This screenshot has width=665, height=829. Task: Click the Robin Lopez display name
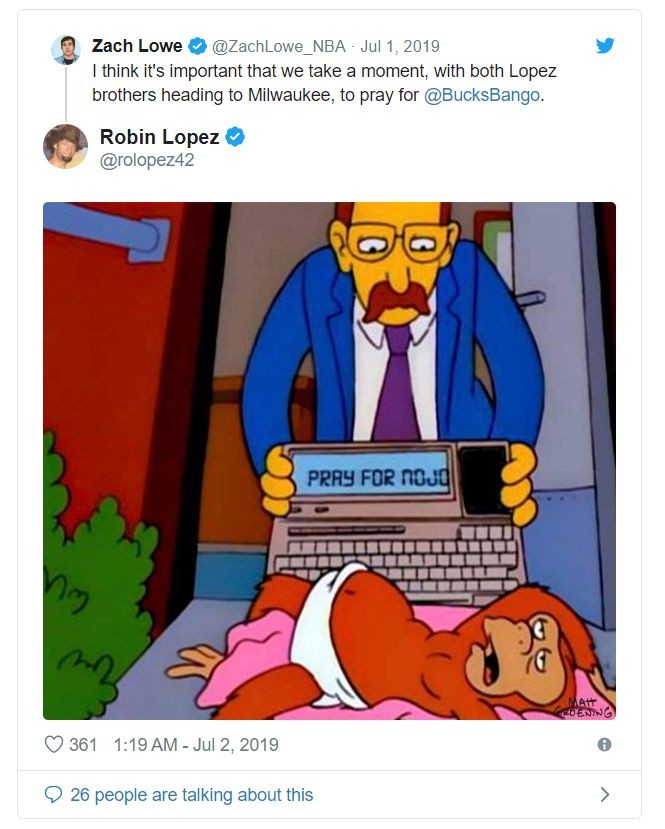(x=160, y=137)
